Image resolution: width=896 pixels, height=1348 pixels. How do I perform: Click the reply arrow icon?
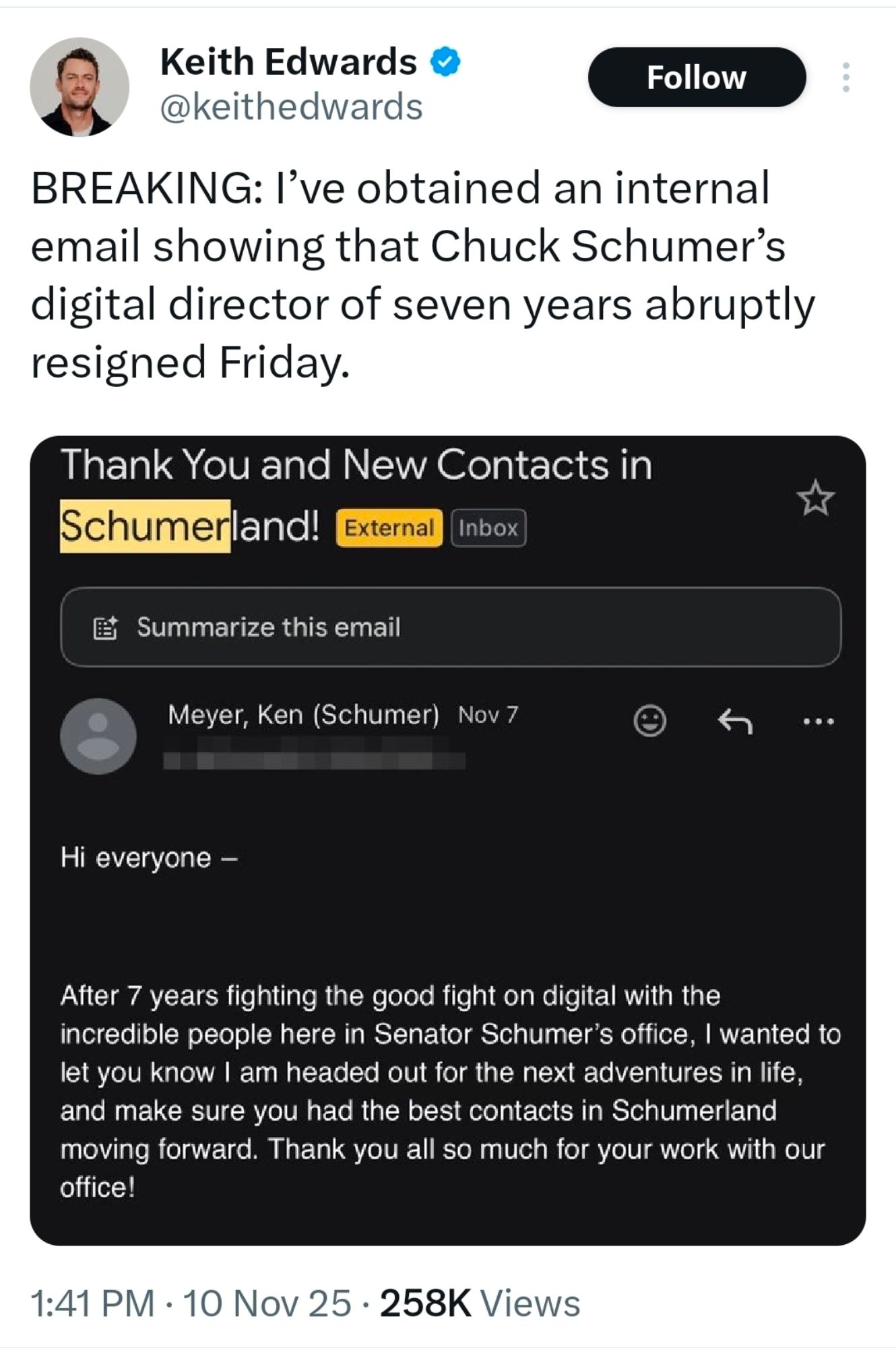coord(734,721)
